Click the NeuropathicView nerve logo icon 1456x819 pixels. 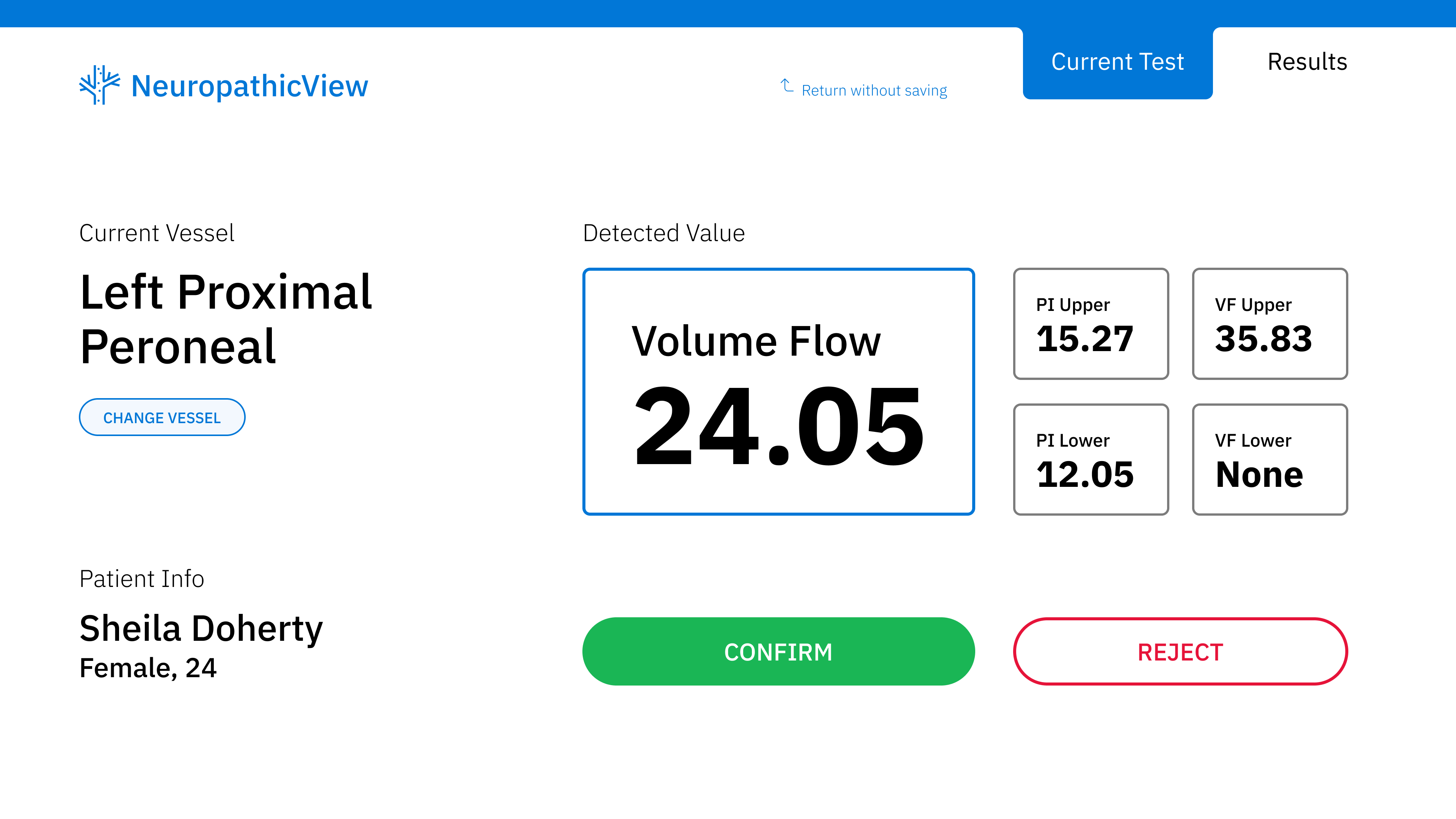pos(99,85)
